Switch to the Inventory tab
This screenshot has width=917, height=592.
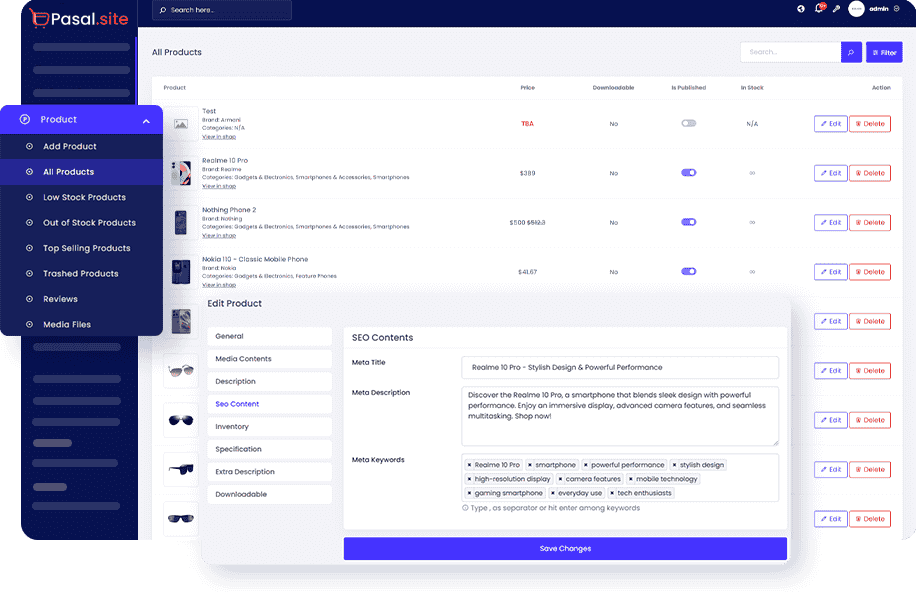coord(270,426)
